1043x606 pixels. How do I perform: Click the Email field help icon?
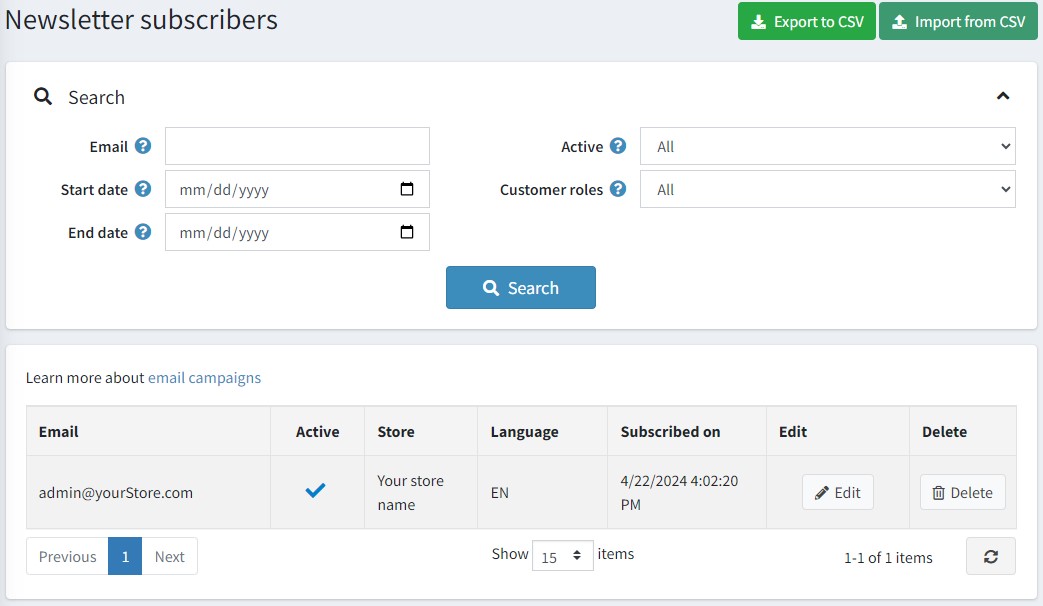tap(143, 146)
